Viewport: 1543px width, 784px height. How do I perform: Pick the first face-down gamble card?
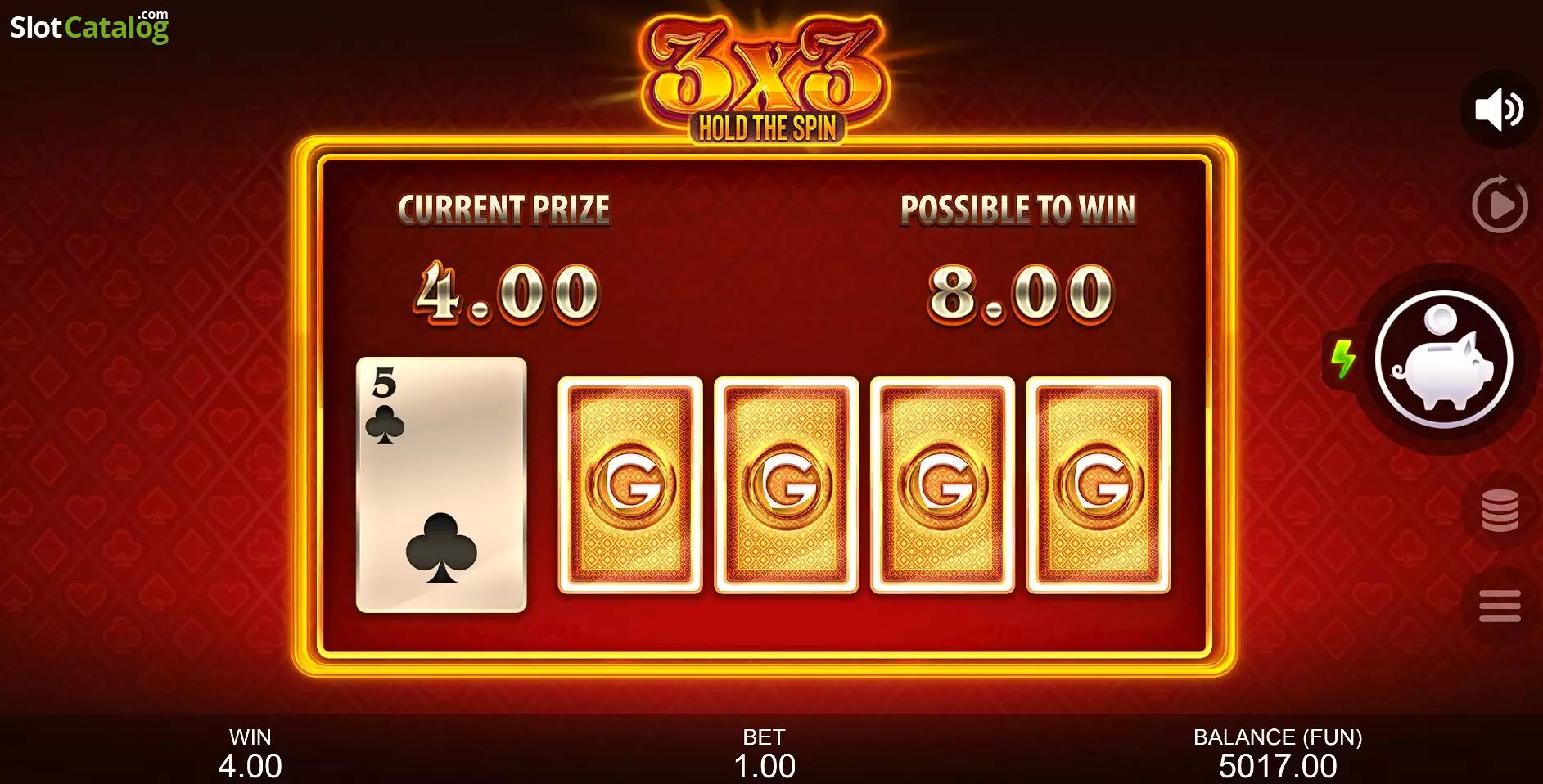(630, 485)
